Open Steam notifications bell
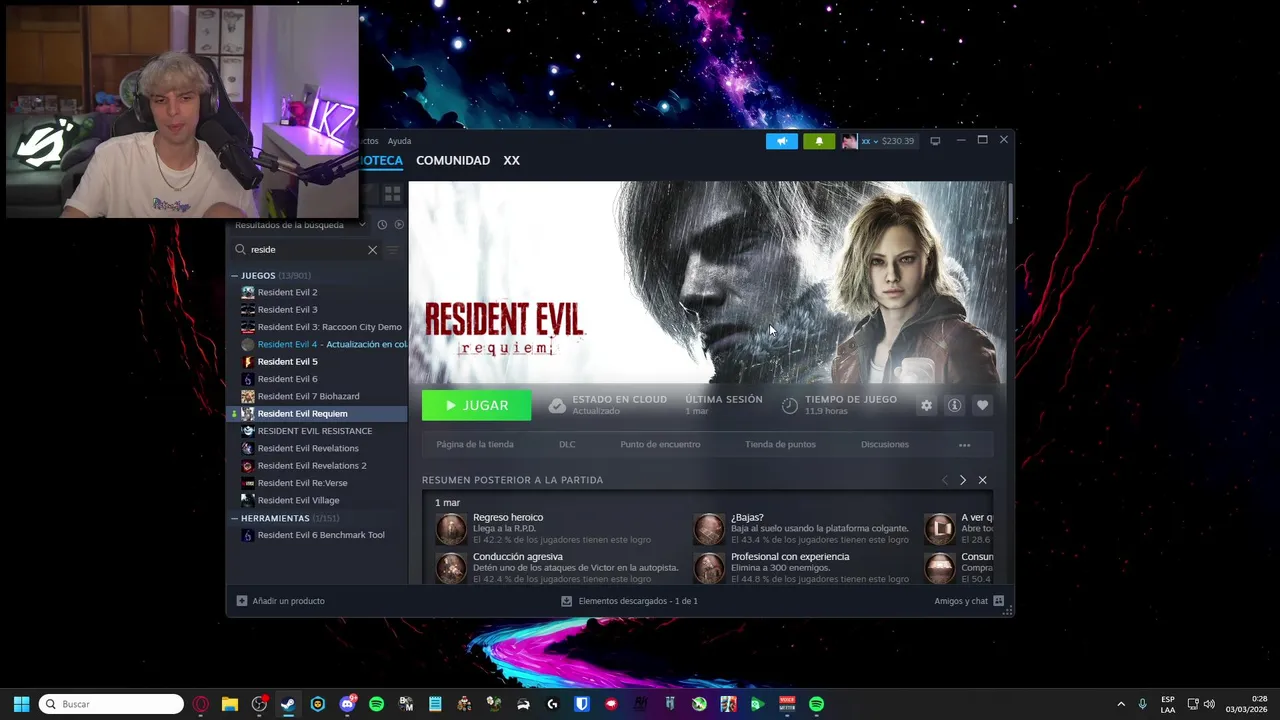The image size is (1280, 720). [819, 141]
